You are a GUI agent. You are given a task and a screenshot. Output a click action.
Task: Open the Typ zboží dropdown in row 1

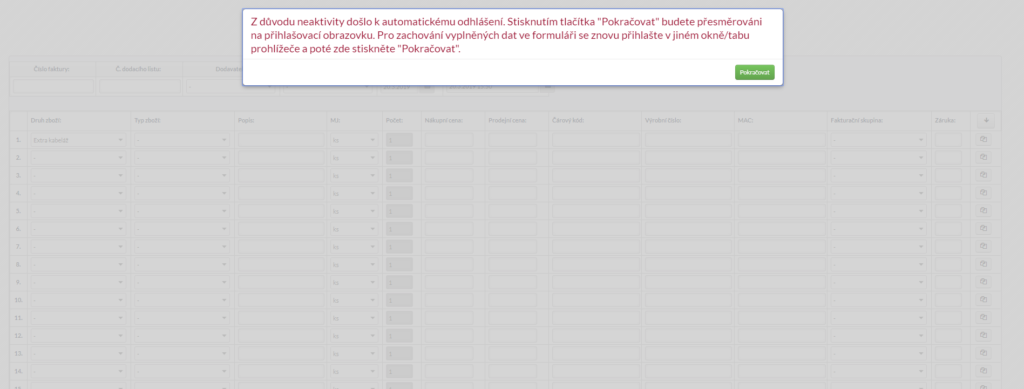pyautogui.click(x=182, y=140)
